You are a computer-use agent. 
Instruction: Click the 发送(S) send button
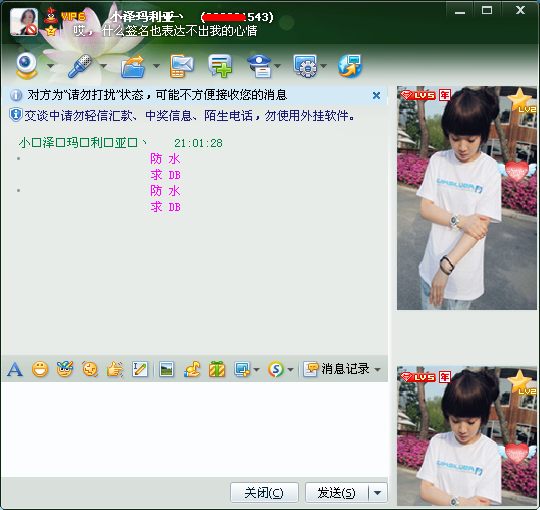tap(336, 493)
